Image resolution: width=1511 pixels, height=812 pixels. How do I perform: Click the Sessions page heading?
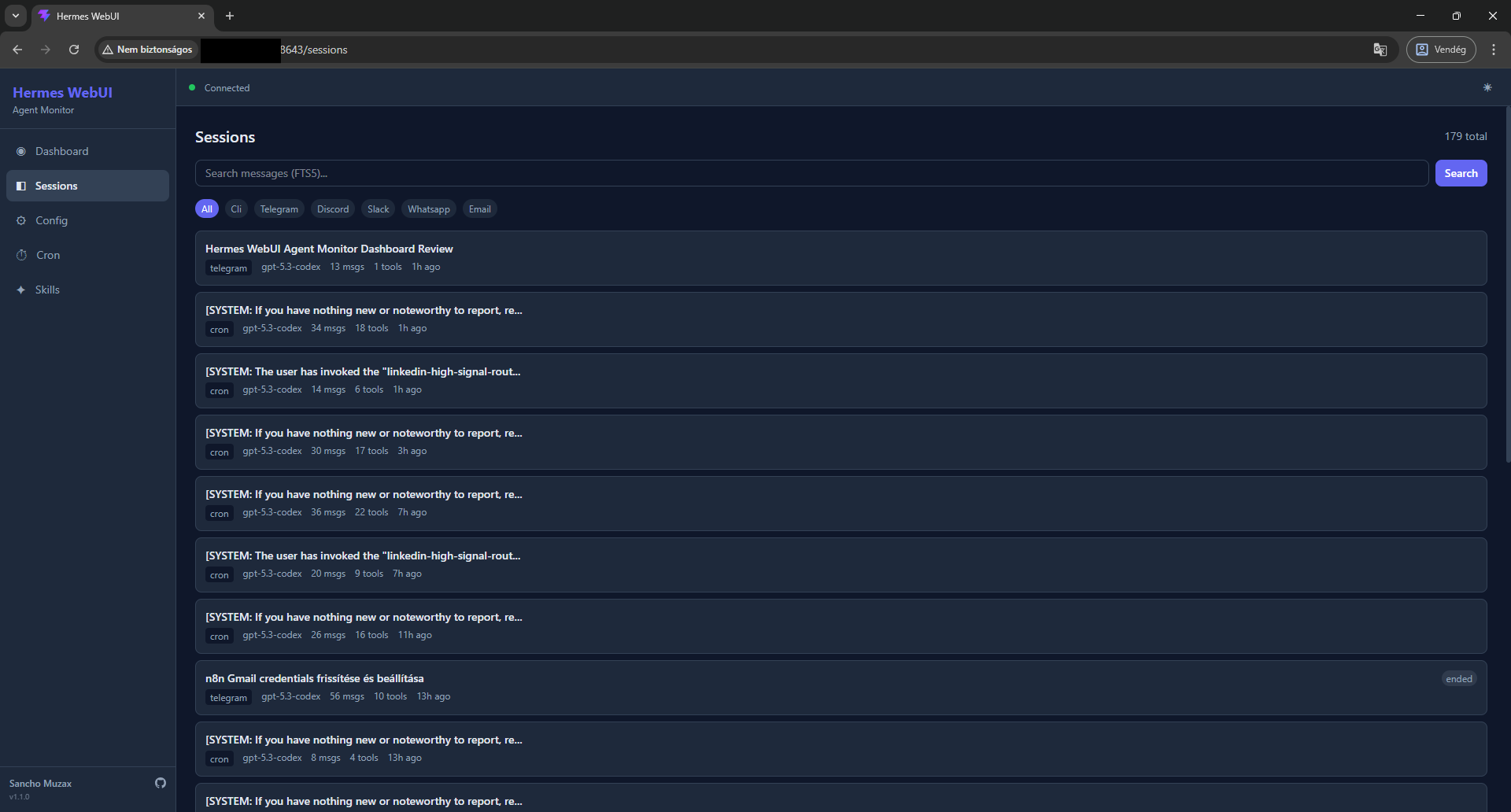click(225, 137)
